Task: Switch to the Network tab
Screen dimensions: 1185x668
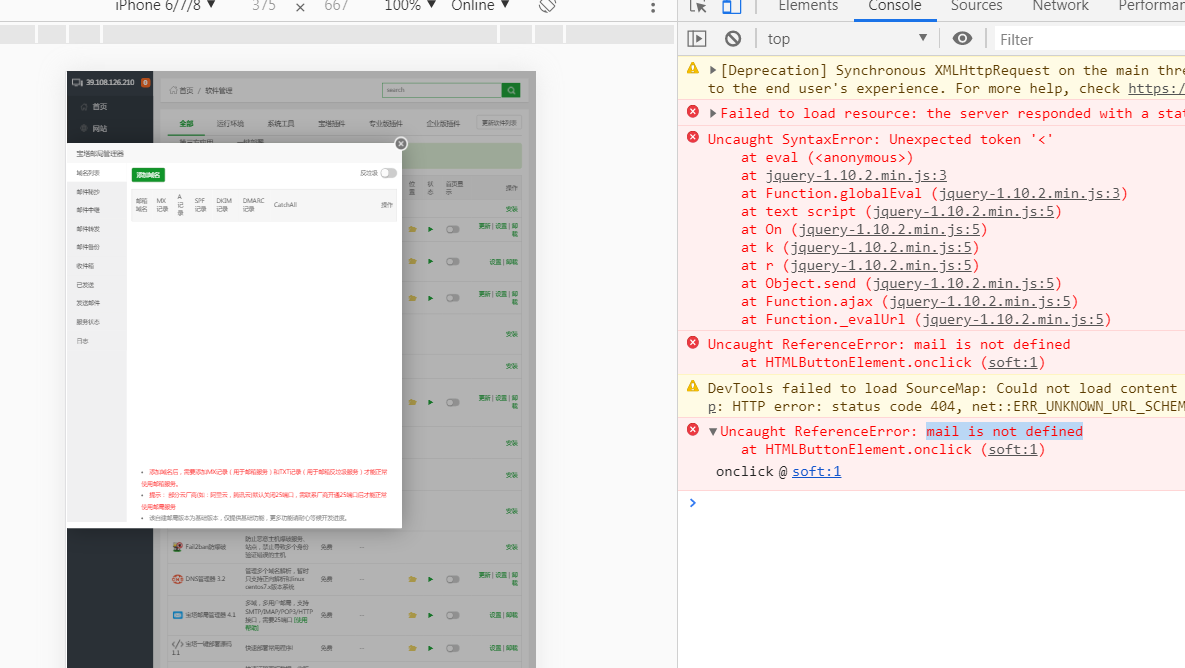Action: (x=1060, y=6)
